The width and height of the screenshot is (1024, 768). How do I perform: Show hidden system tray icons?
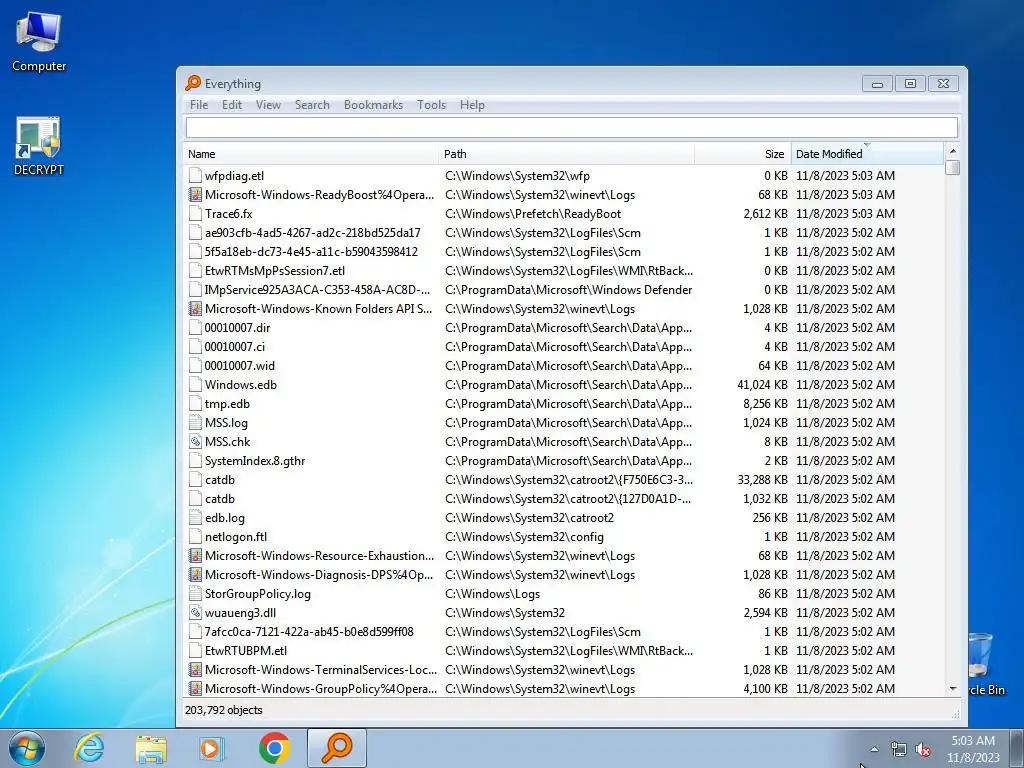[874, 749]
